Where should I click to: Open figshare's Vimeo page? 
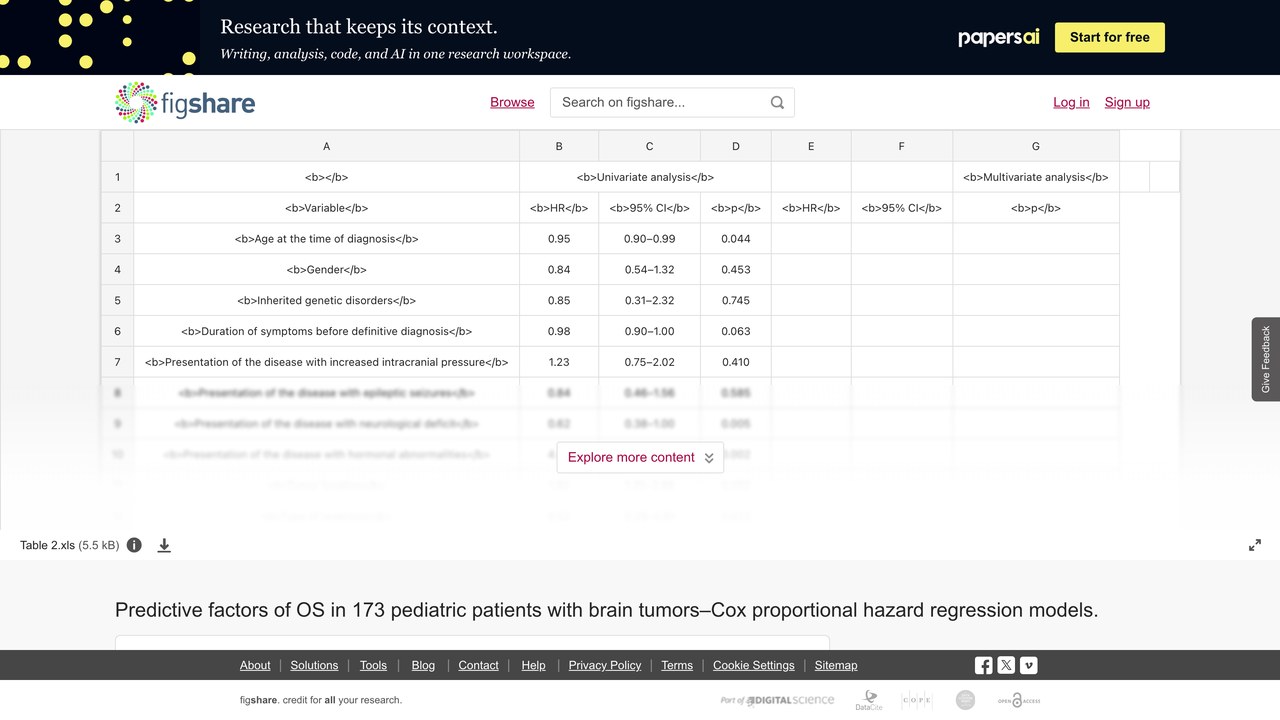1028,665
